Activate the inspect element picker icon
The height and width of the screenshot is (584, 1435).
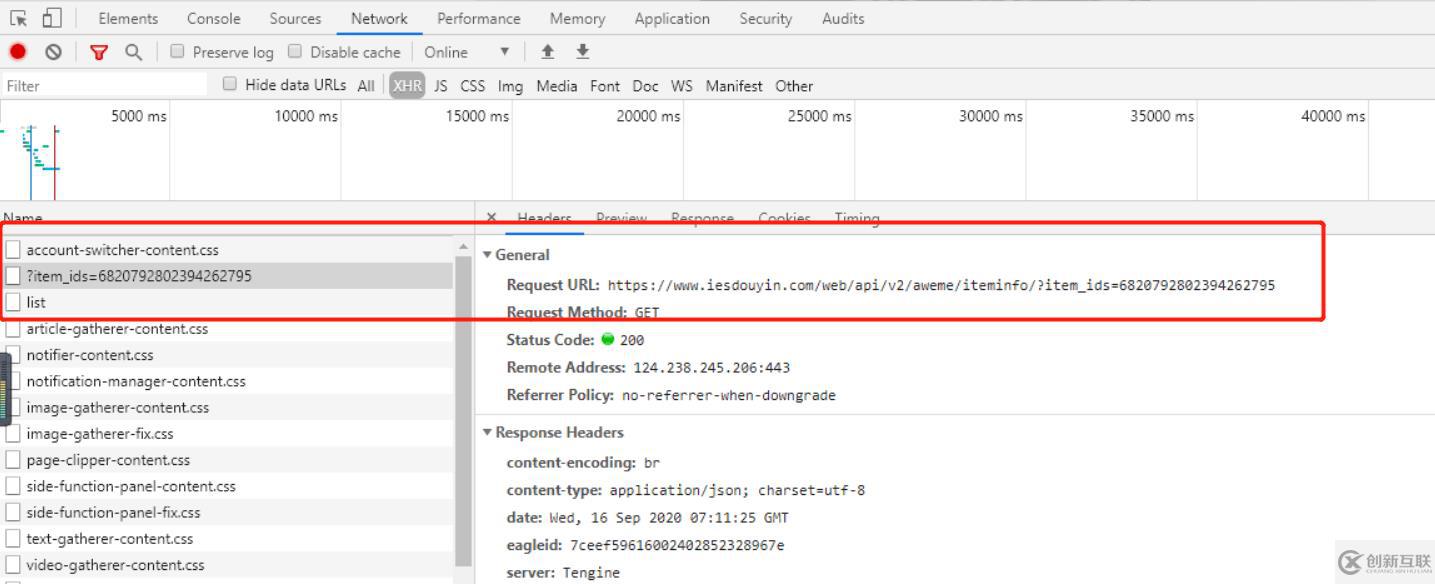(18, 18)
